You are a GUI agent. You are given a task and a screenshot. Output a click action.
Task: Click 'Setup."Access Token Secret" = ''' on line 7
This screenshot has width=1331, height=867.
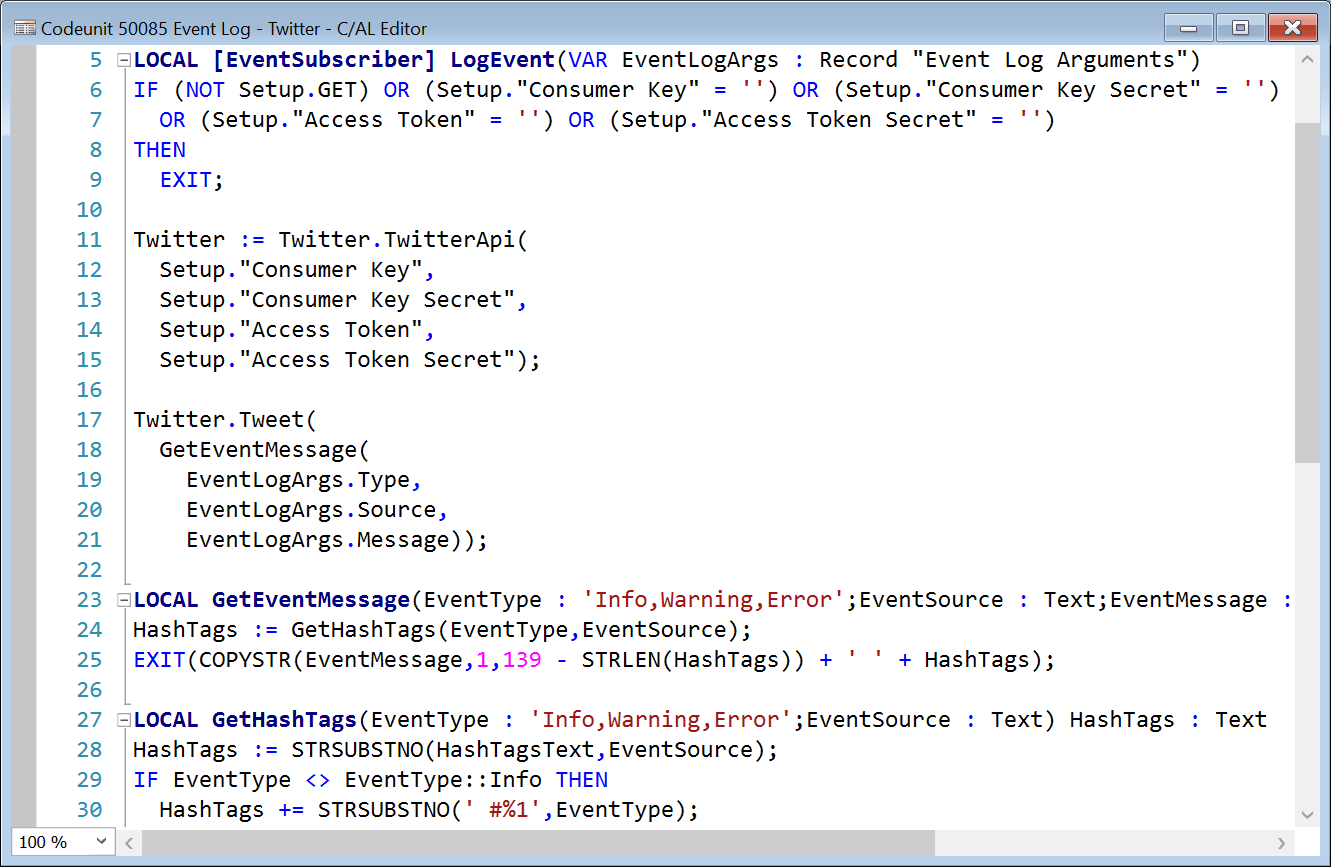pyautogui.click(x=832, y=120)
